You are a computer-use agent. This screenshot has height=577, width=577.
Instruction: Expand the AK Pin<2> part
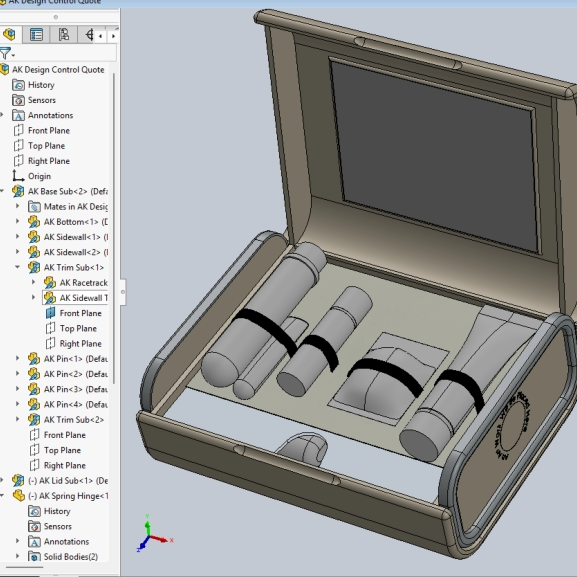coord(17,374)
